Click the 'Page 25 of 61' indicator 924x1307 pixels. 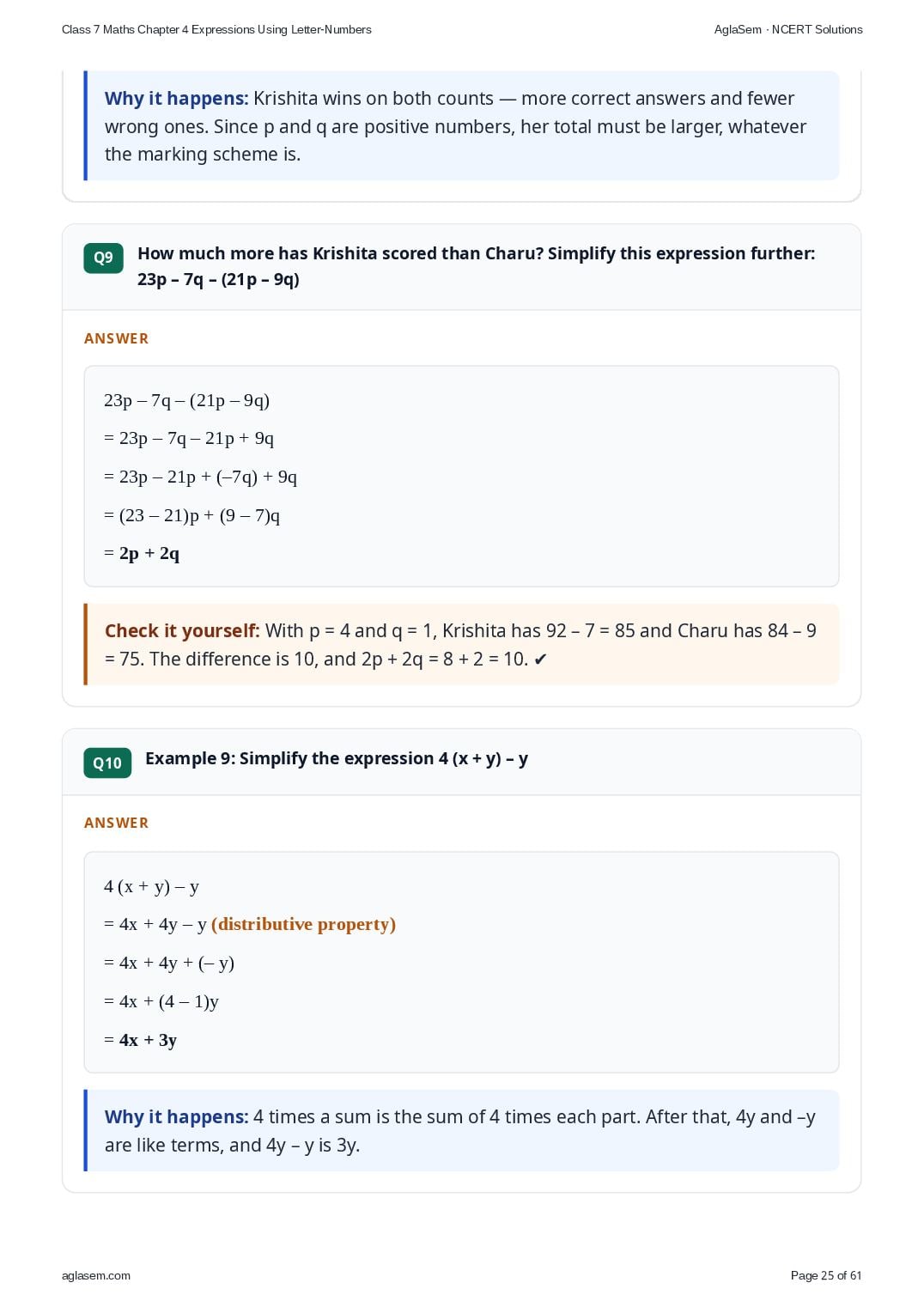(x=826, y=1275)
